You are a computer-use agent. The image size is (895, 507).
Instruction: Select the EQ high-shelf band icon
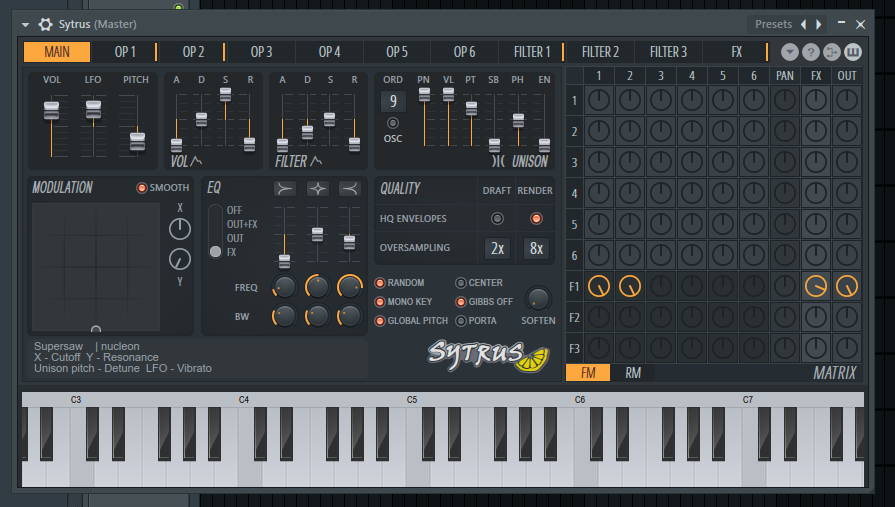349,188
